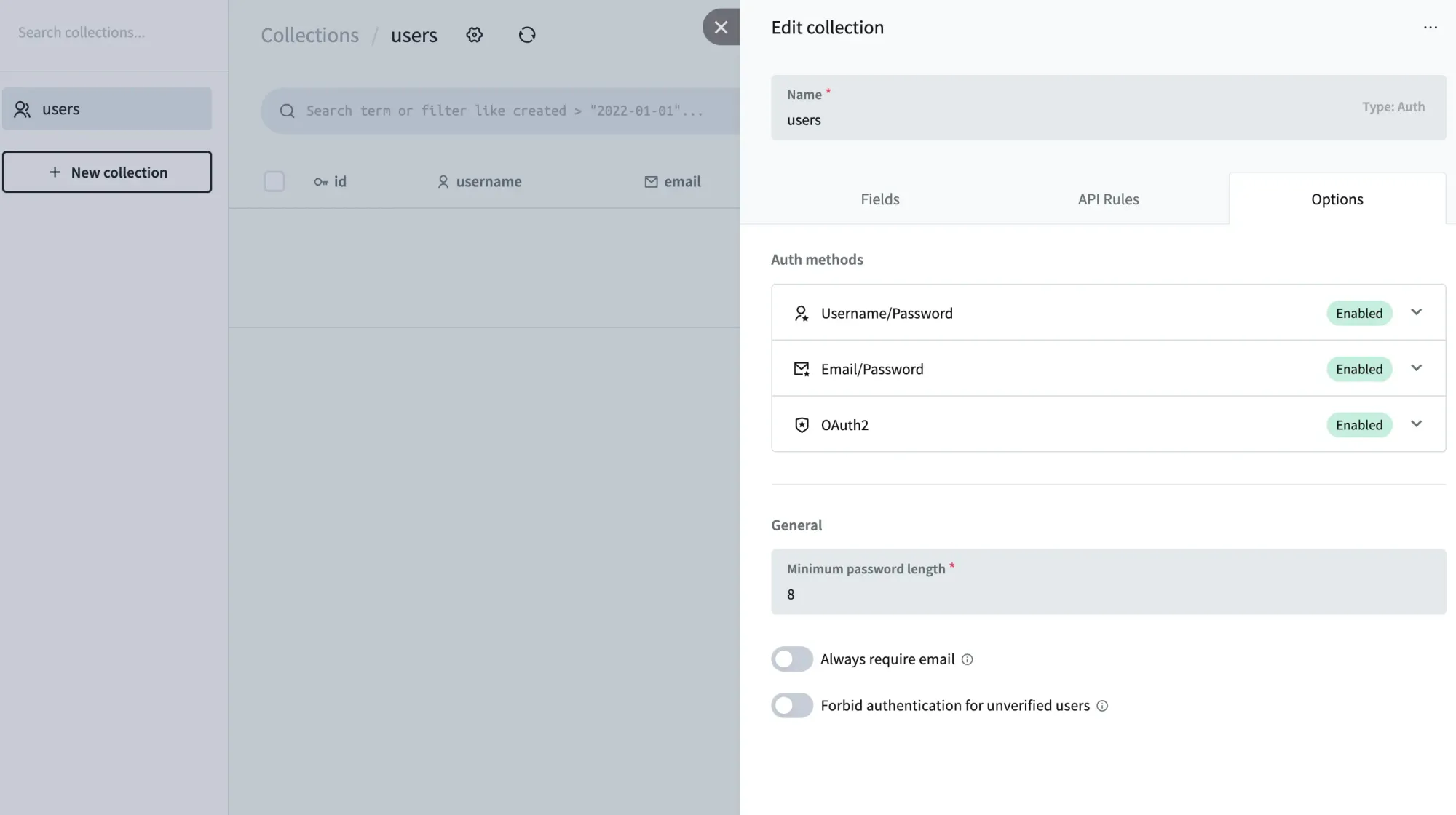Screen dimensions: 1456x815
Task: Click the Auth methods section heading
Action: [818, 260]
